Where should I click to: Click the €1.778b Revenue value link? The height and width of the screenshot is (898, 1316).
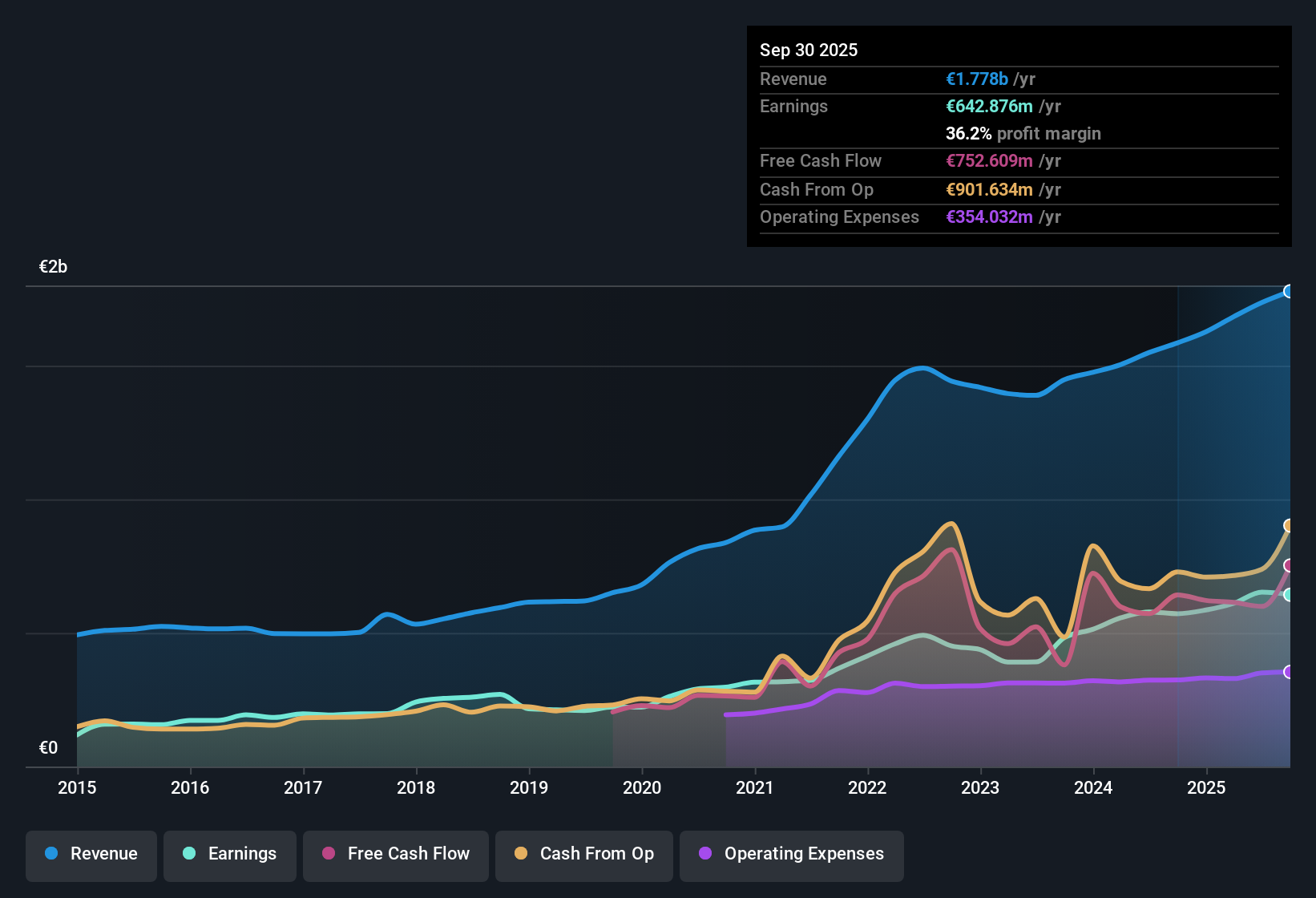point(977,79)
